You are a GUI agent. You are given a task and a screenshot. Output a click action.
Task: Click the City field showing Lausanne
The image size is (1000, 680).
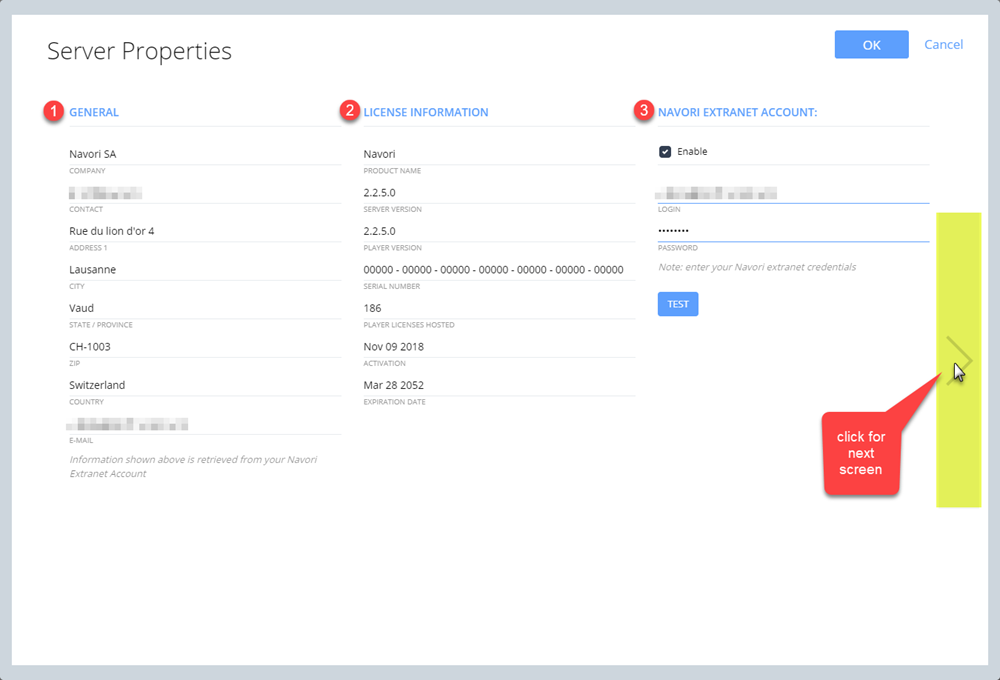coord(204,270)
